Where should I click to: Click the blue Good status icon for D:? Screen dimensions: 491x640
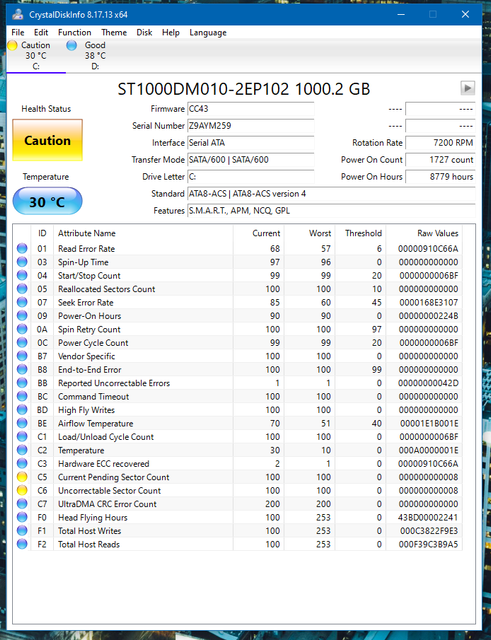pos(71,45)
